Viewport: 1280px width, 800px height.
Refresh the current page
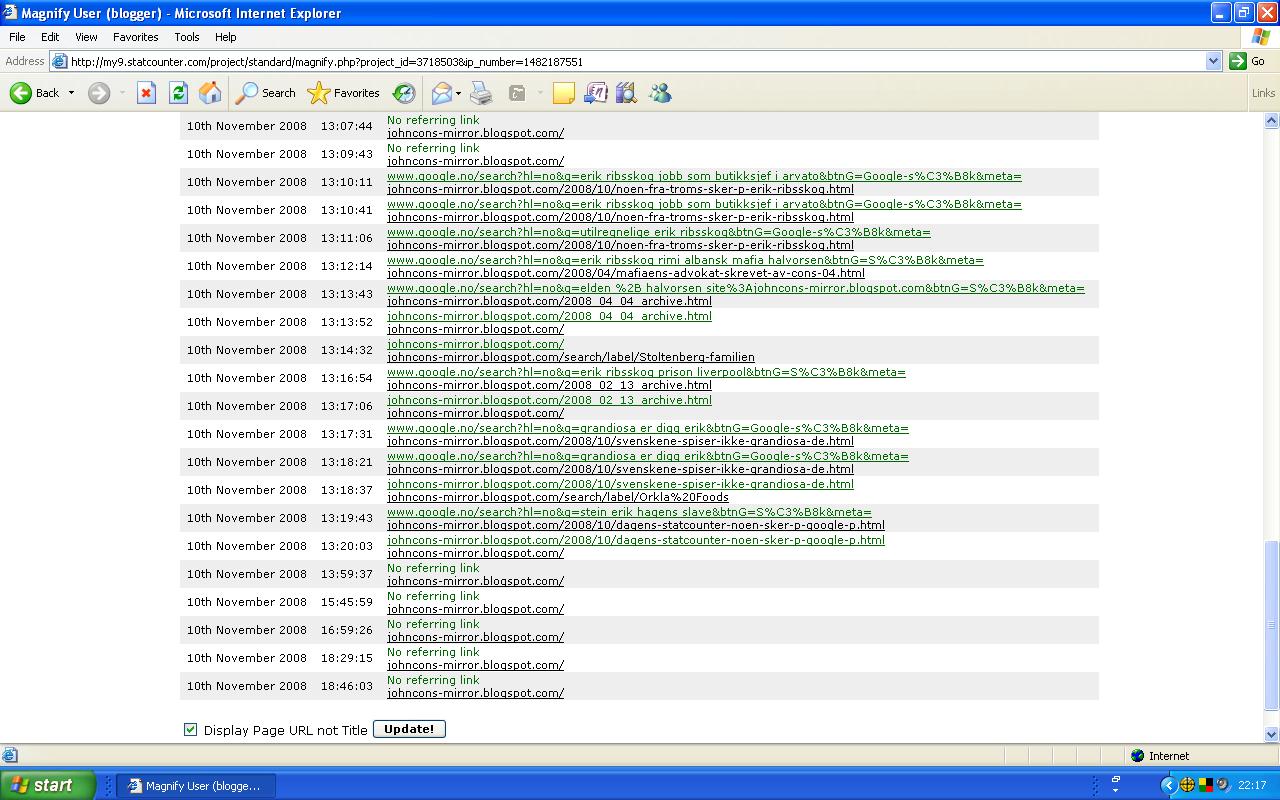(178, 93)
